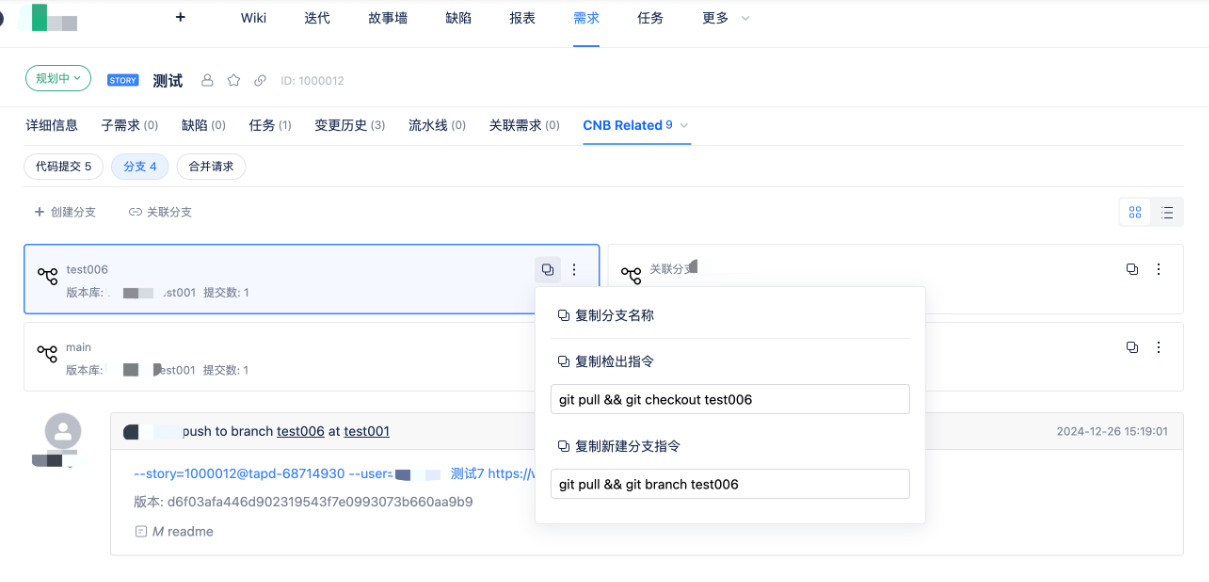Choose 复制分支名称 from the popup menu
Viewport: 1209px width, 582px height.
pos(613,316)
